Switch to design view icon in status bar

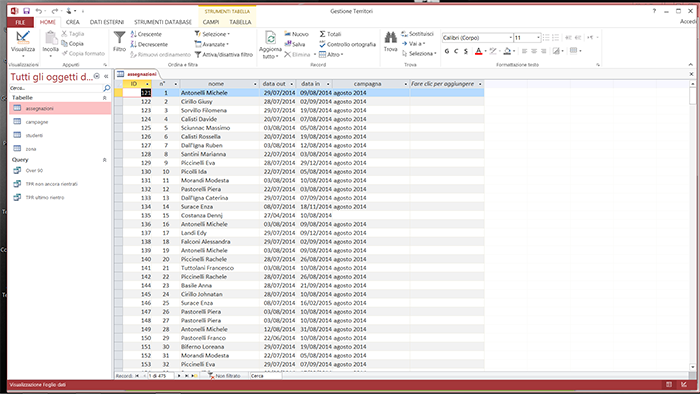[x=684, y=384]
